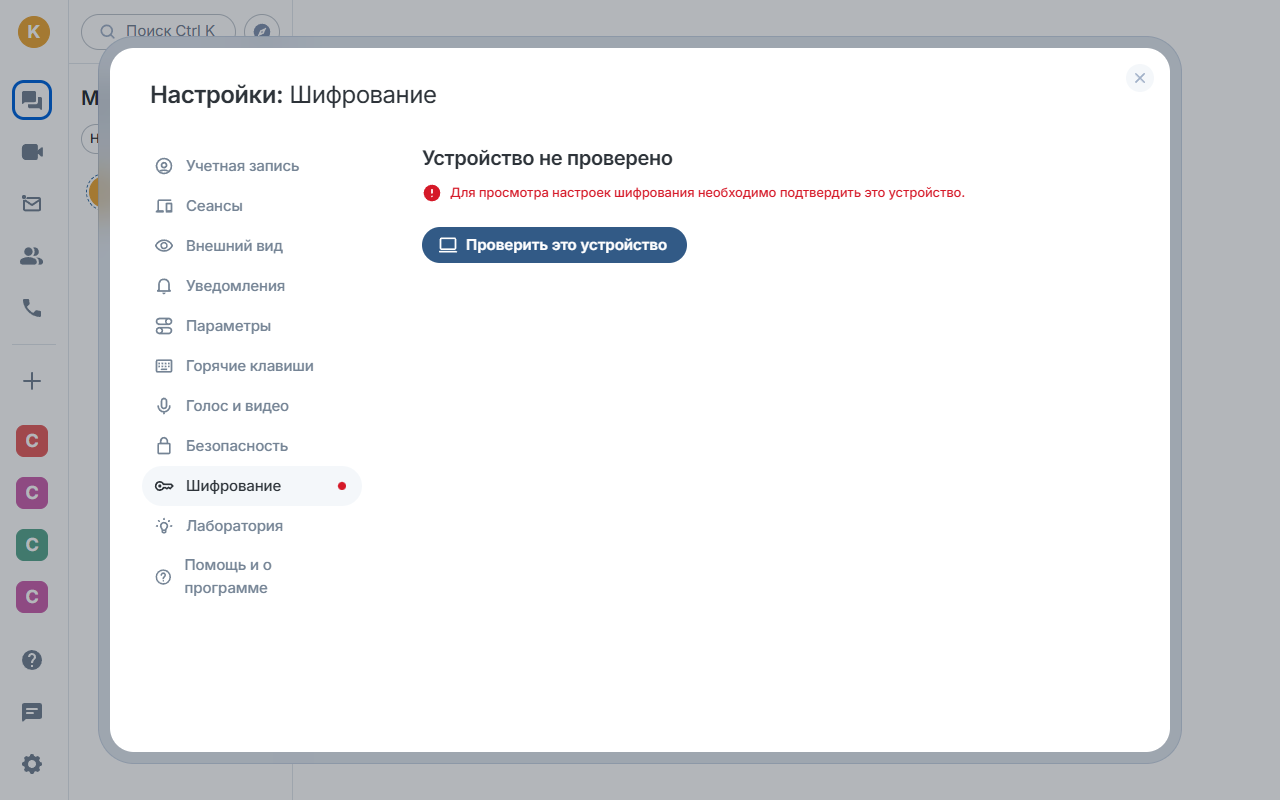1280x800 pixels.
Task: Open the Голос и видео settings tab
Action: point(252,406)
